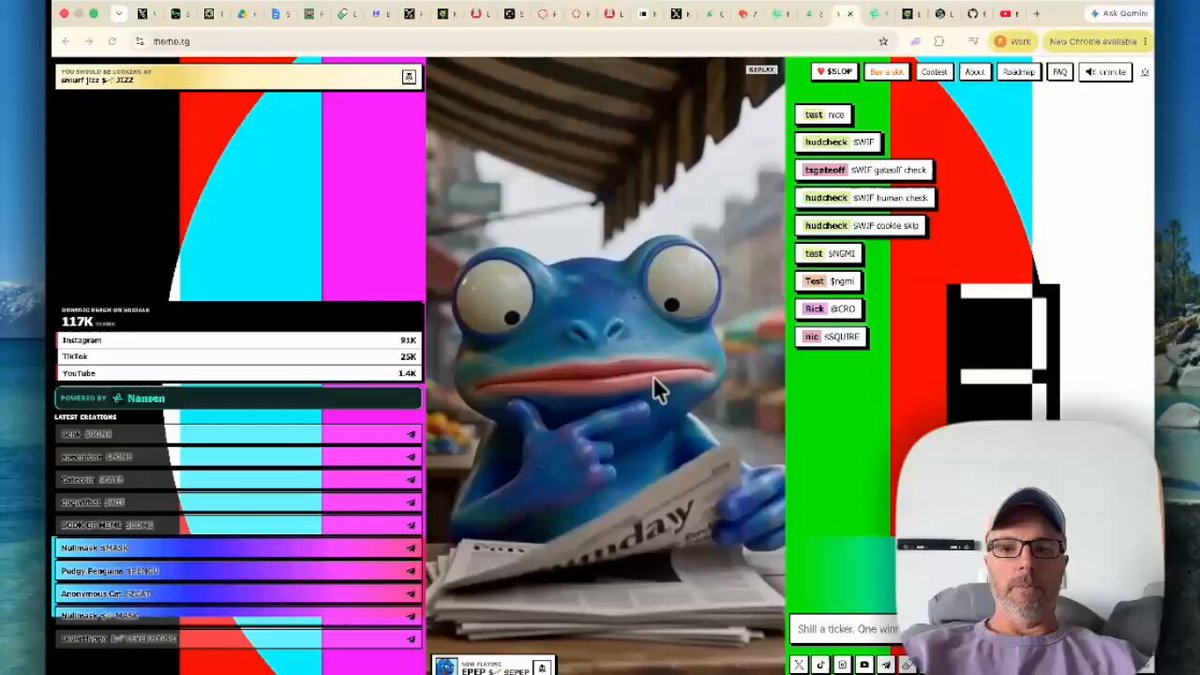1200x675 pixels.
Task: Click the Shill a ticker input field
Action: point(846,629)
